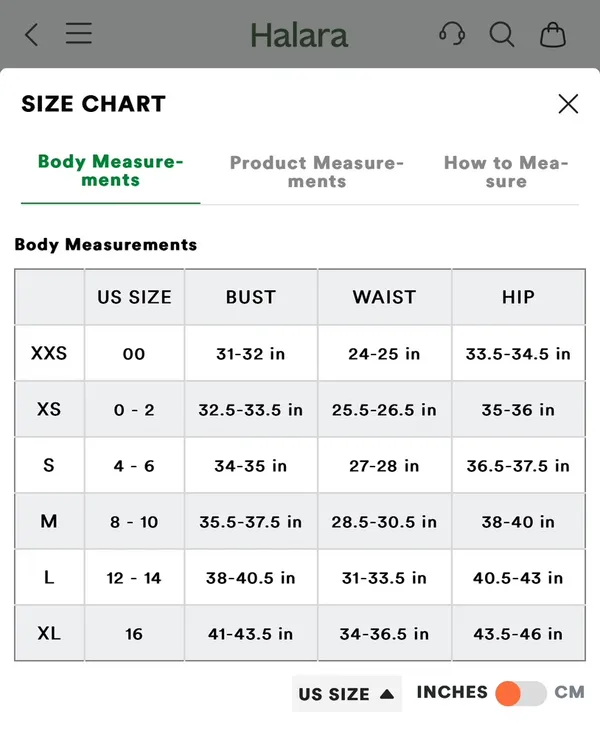Tap the search magnifier icon
Image resolution: width=600 pixels, height=737 pixels.
pyautogui.click(x=502, y=35)
